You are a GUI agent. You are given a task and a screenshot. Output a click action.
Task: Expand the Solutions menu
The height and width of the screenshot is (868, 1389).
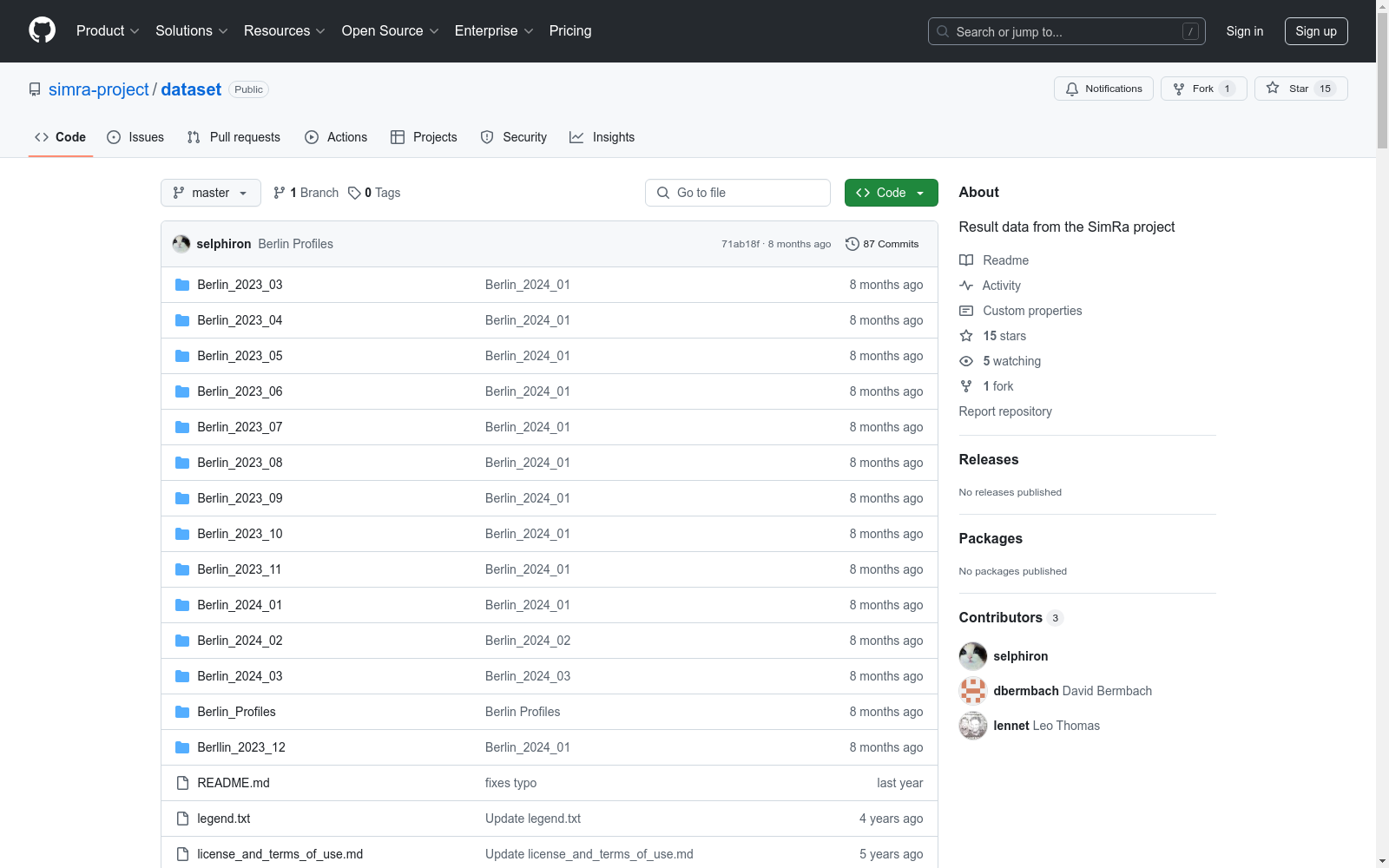click(x=191, y=30)
